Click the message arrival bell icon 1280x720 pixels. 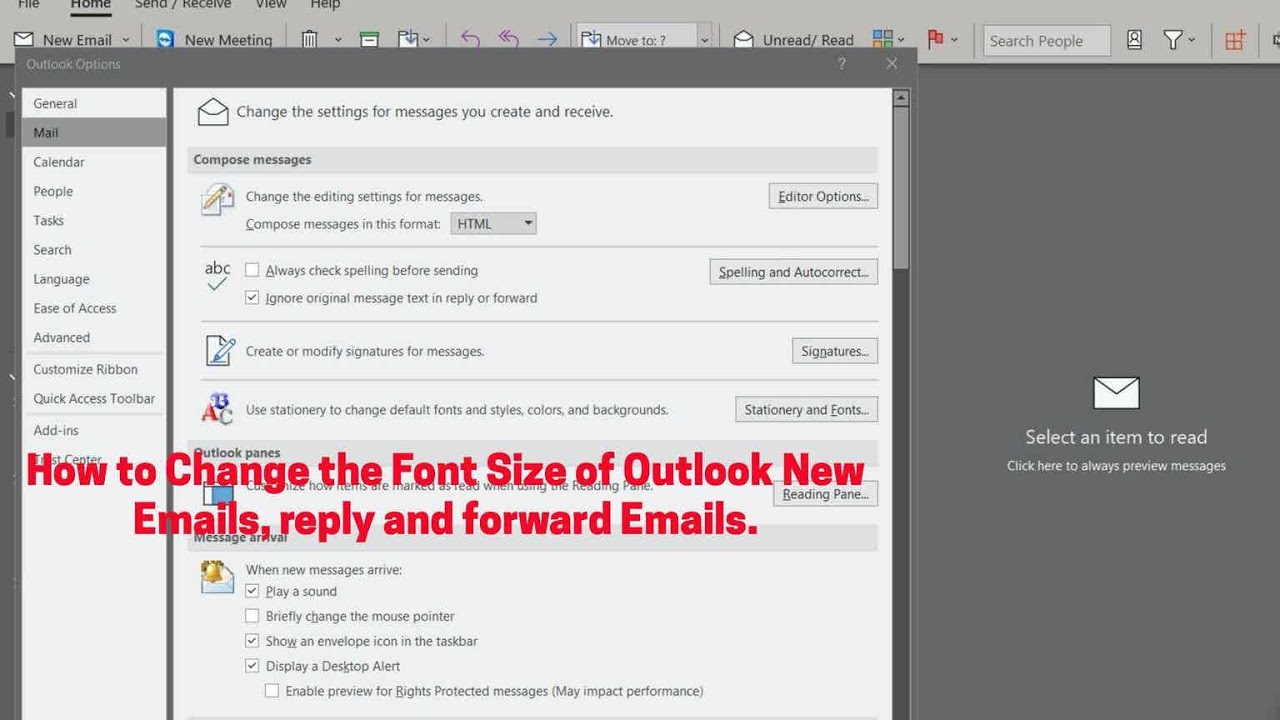click(217, 577)
